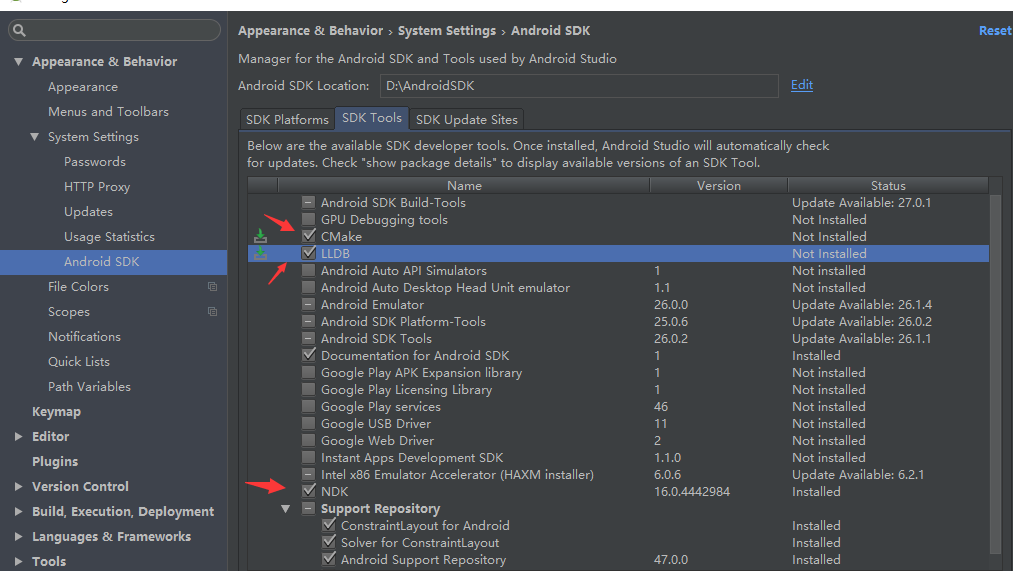Uncheck ConstraintLayout for Android
Viewport: 1013px width, 571px height.
coord(329,525)
